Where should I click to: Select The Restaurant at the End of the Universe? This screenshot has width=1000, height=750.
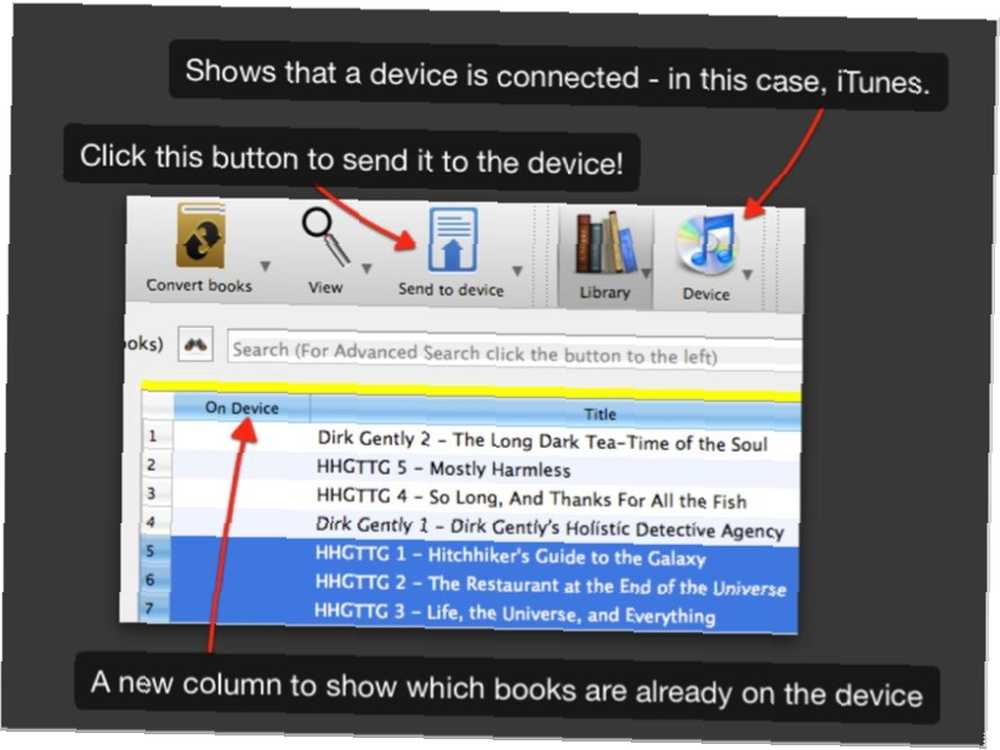pos(483,584)
